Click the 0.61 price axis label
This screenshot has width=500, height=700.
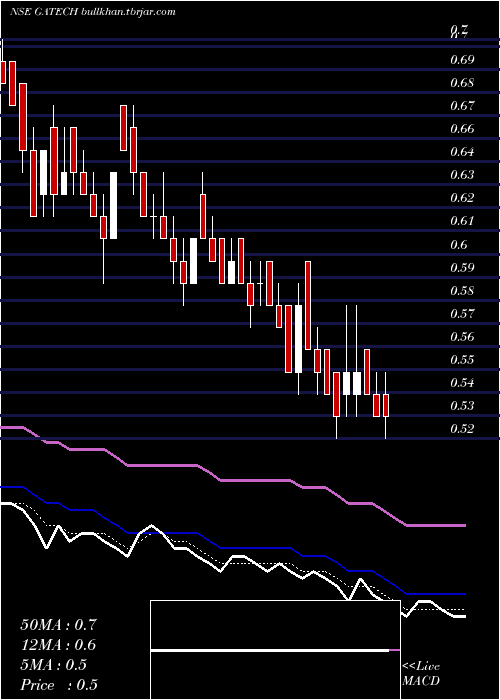click(x=462, y=221)
